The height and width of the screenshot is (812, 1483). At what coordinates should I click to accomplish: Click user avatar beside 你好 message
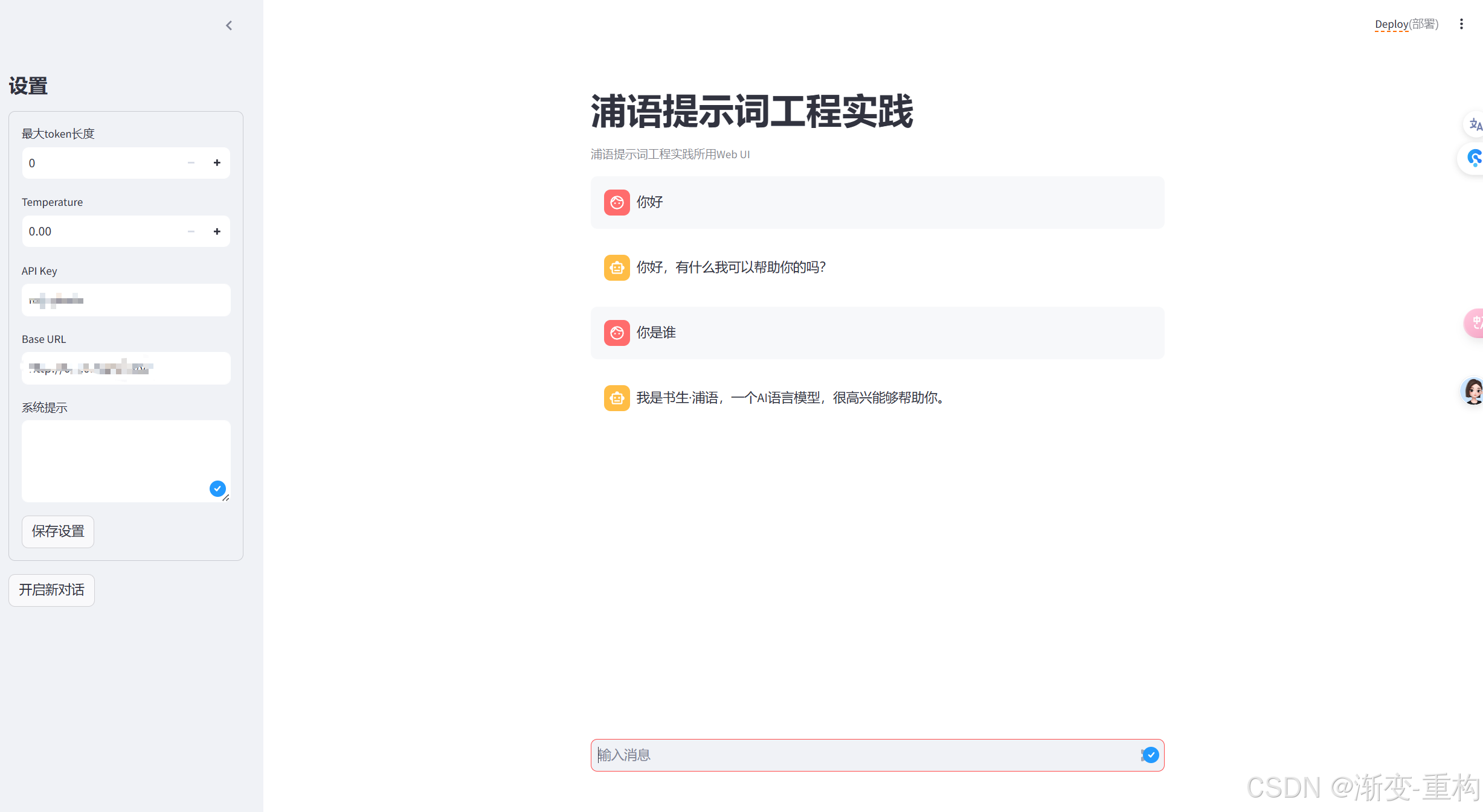click(x=617, y=203)
